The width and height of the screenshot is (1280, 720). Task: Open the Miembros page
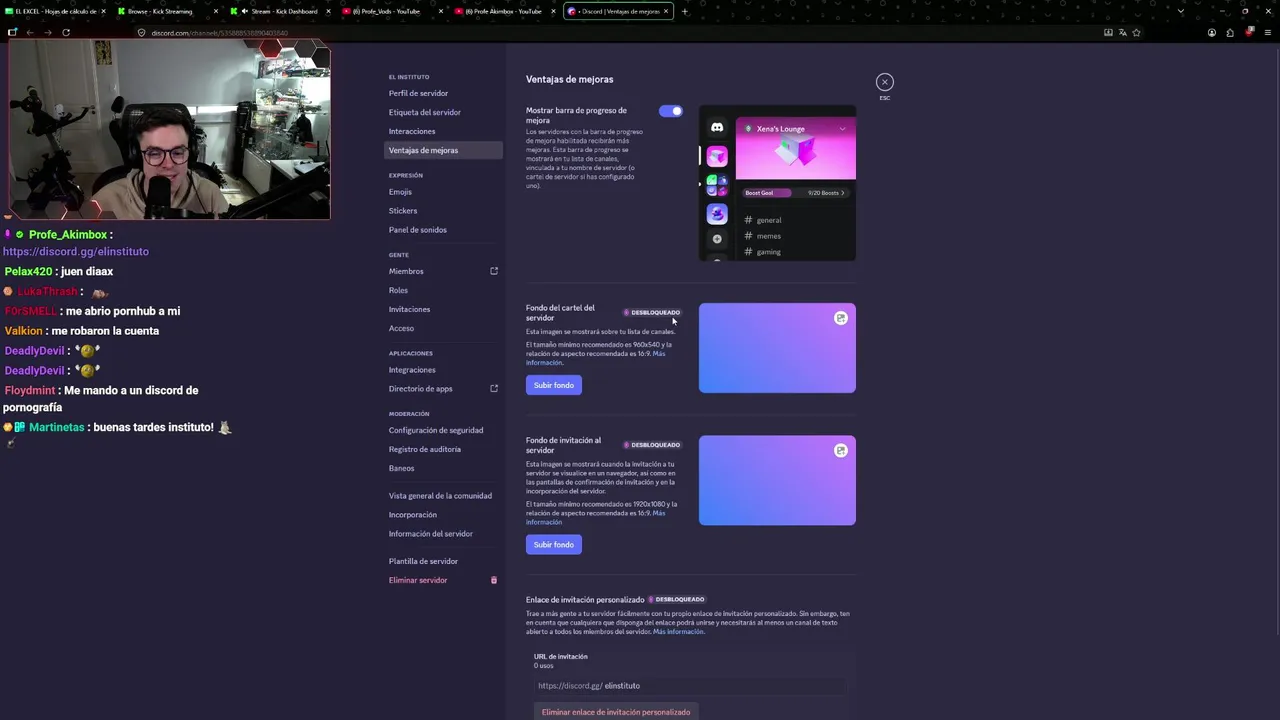406,271
